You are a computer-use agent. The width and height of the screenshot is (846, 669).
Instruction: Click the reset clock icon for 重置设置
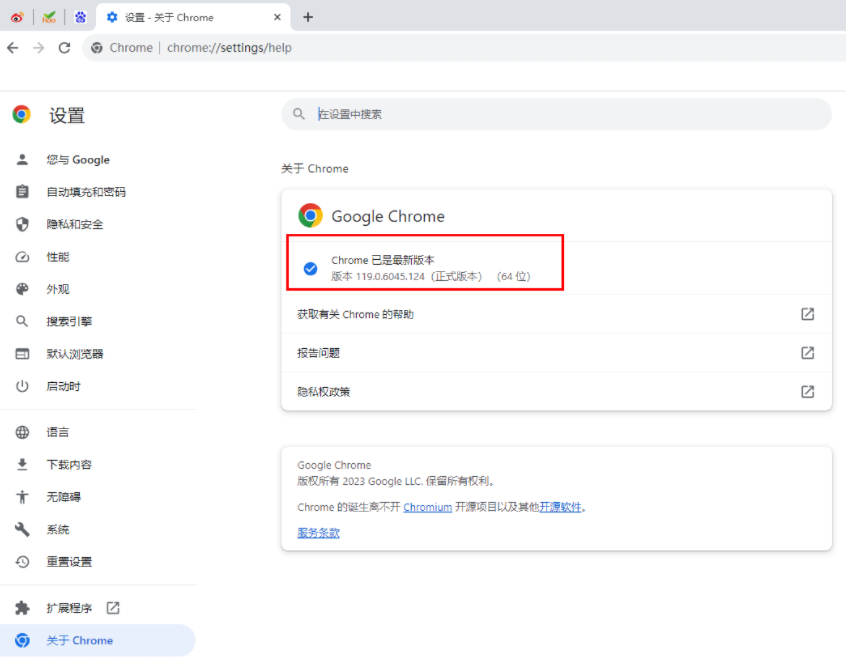tap(22, 562)
